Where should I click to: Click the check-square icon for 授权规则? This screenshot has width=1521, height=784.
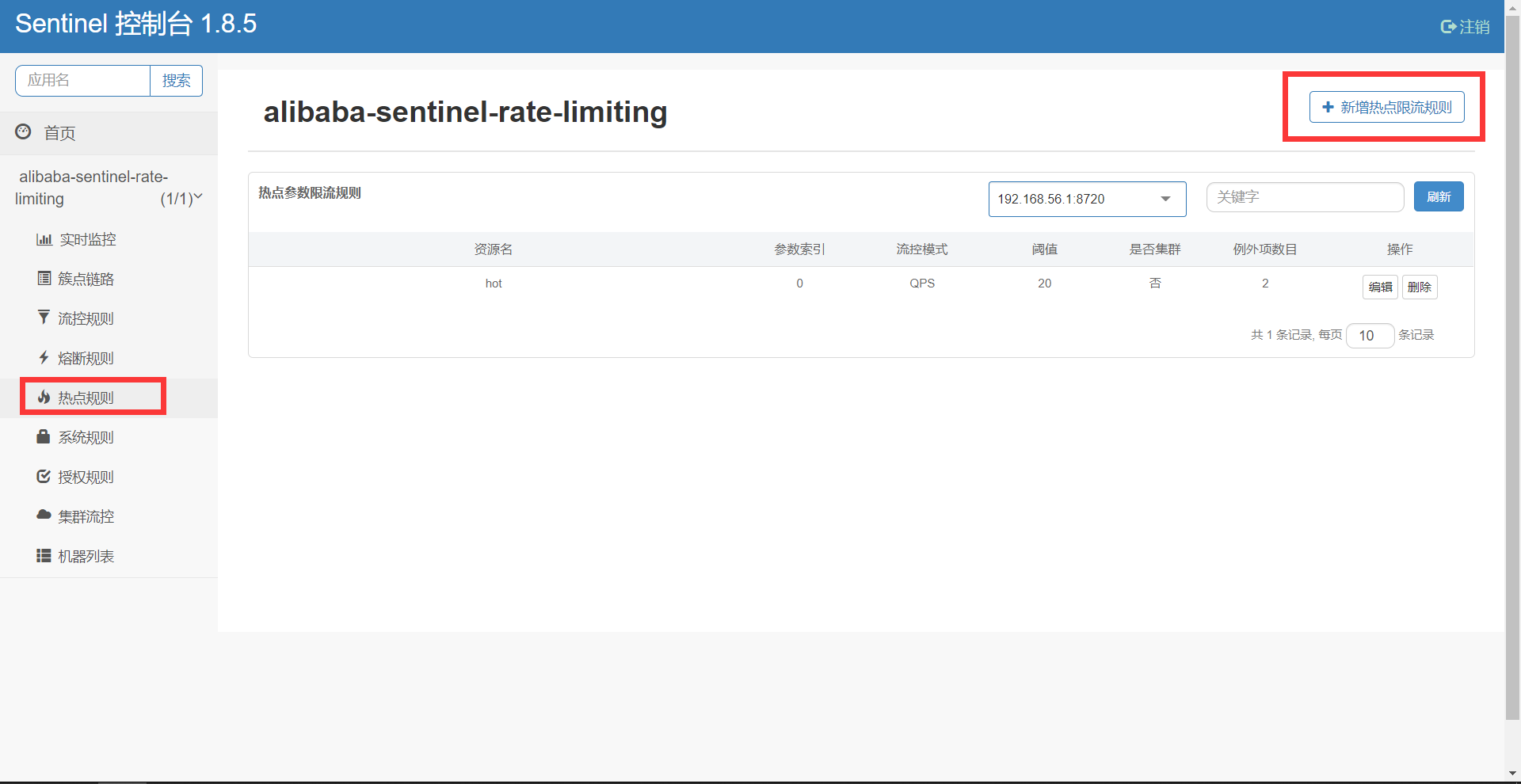pyautogui.click(x=44, y=476)
